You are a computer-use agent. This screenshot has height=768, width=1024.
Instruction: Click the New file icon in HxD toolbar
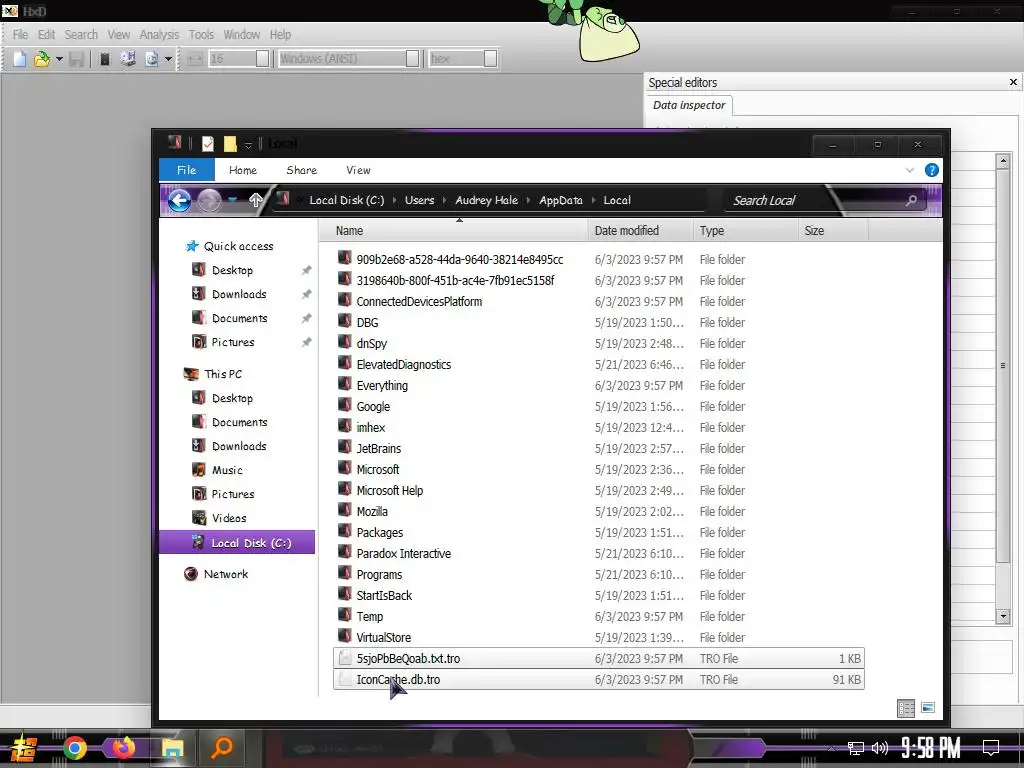tap(20, 59)
